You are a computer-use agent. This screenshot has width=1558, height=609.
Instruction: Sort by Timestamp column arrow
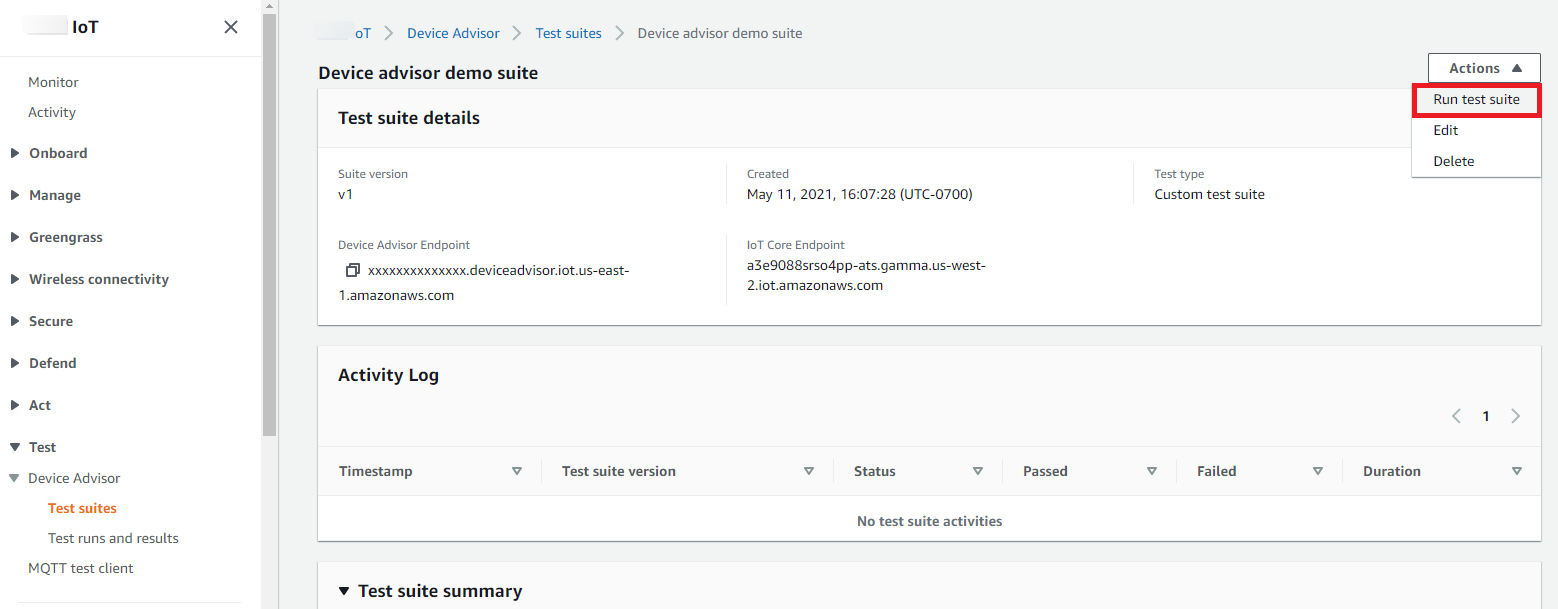(x=517, y=471)
